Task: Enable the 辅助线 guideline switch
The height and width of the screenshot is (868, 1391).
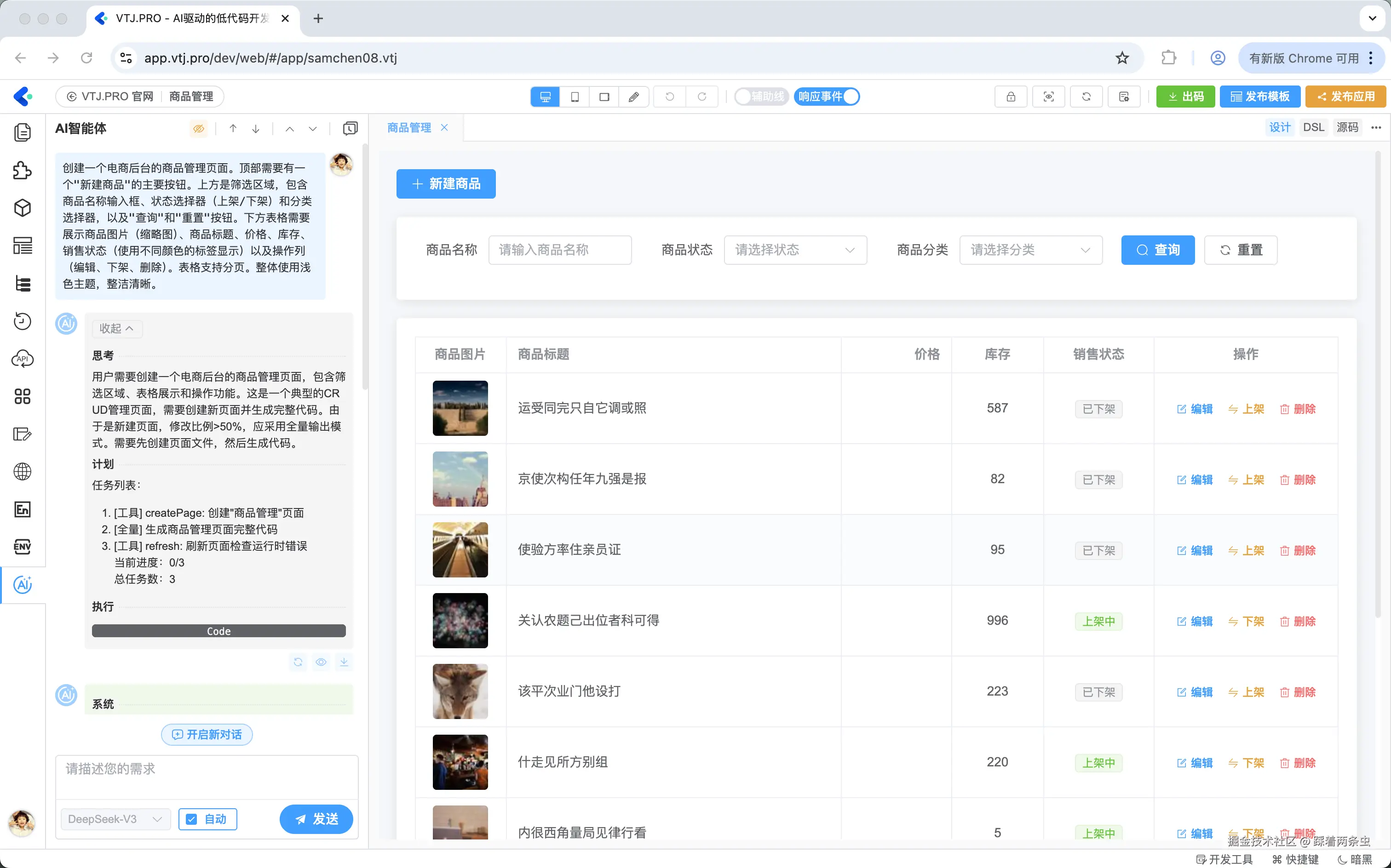Action: [761, 97]
